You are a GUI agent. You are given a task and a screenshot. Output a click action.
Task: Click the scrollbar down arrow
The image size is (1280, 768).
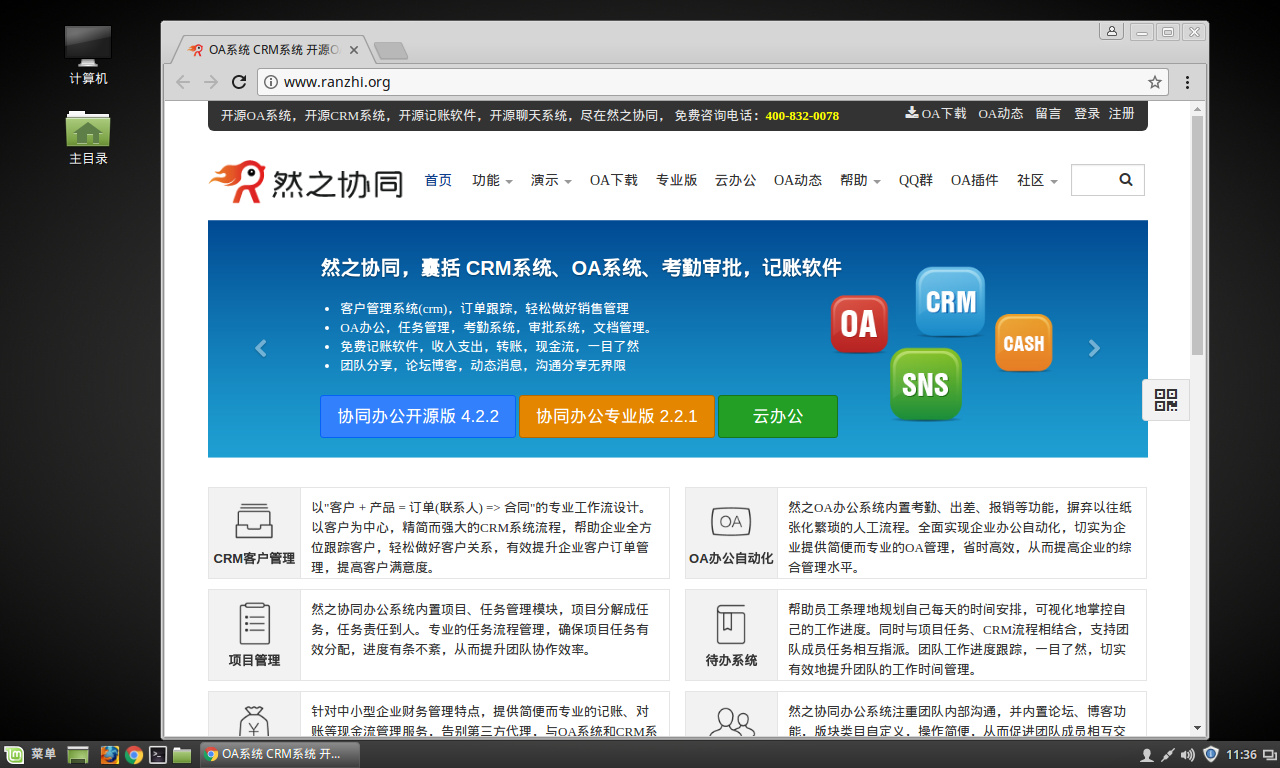[x=1198, y=729]
